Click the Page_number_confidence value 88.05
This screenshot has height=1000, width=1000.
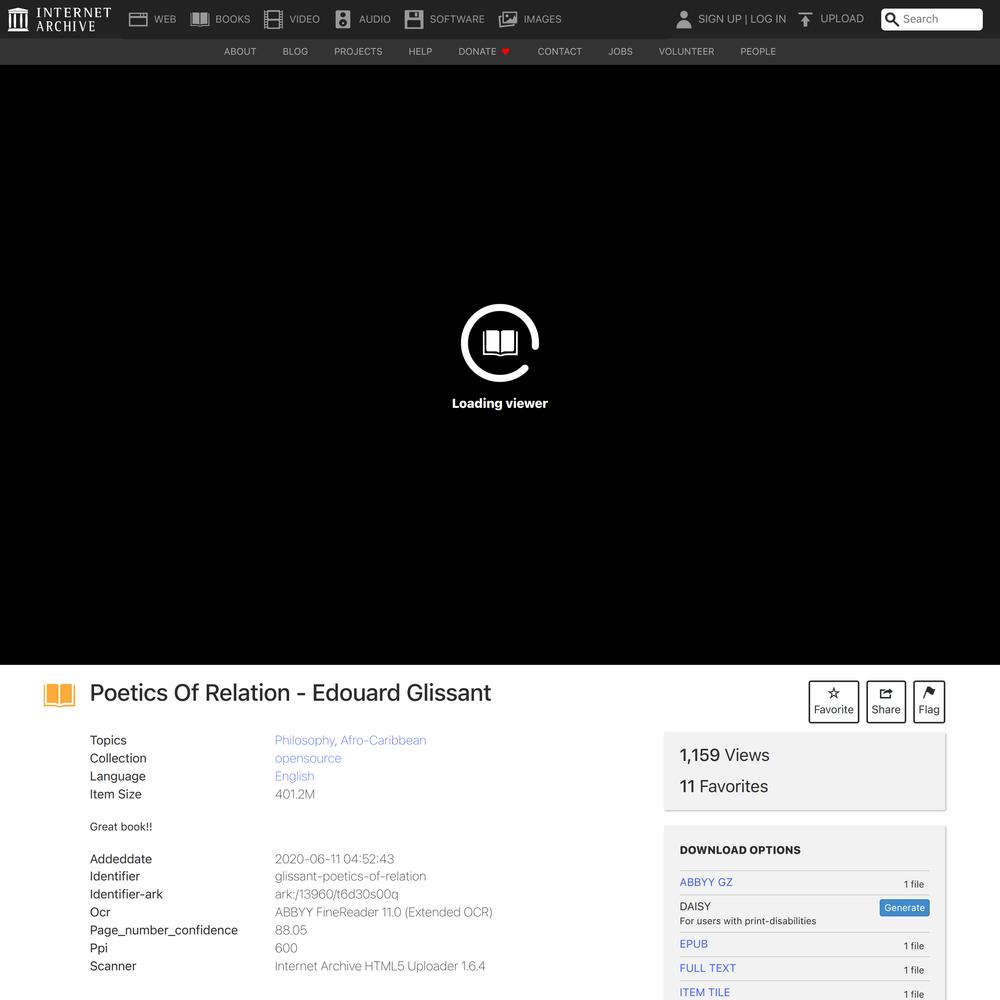[x=291, y=930]
